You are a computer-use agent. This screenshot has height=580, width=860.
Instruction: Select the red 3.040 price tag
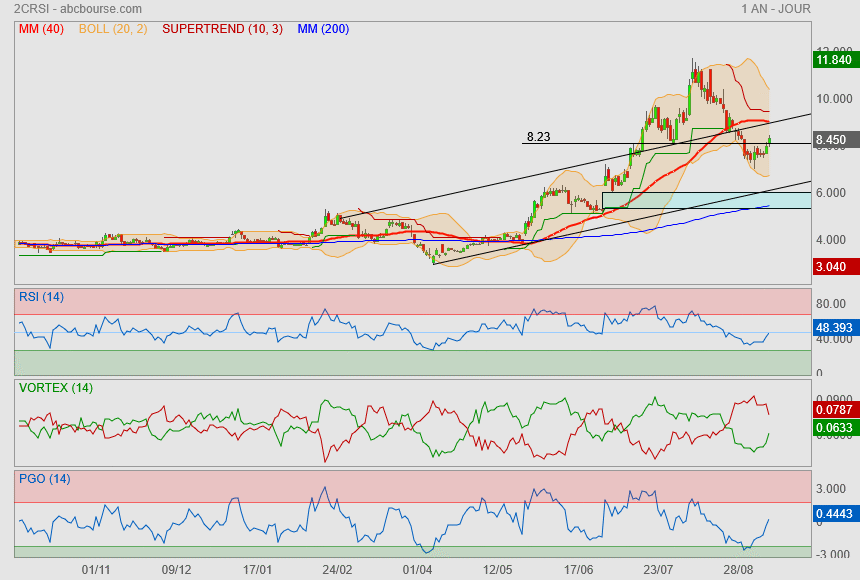833,267
